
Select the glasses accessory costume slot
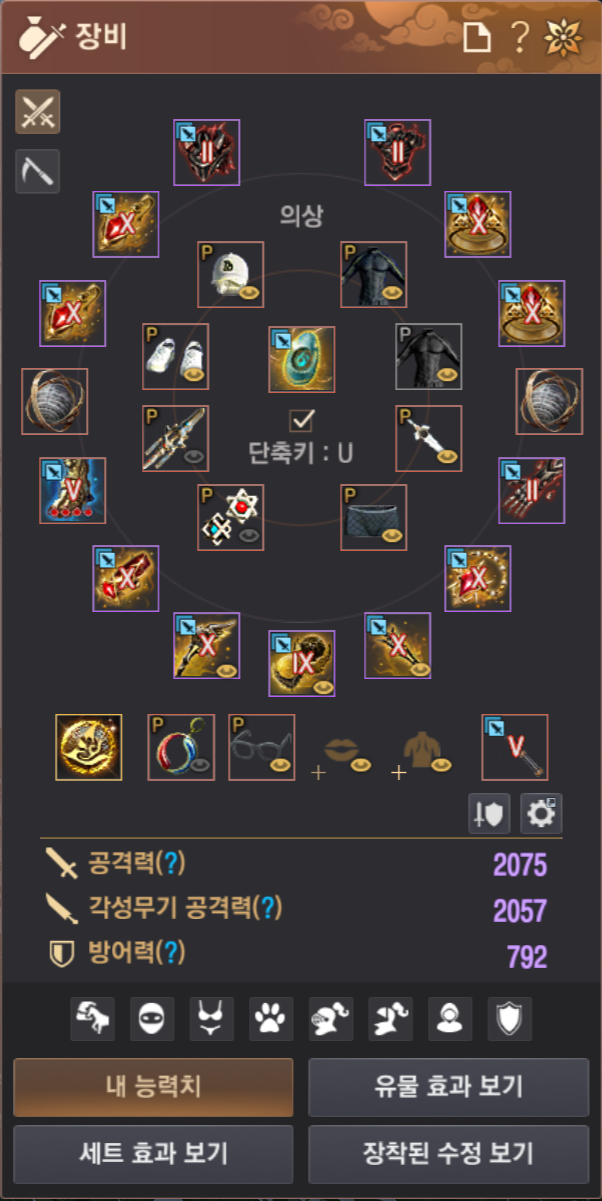[x=262, y=747]
